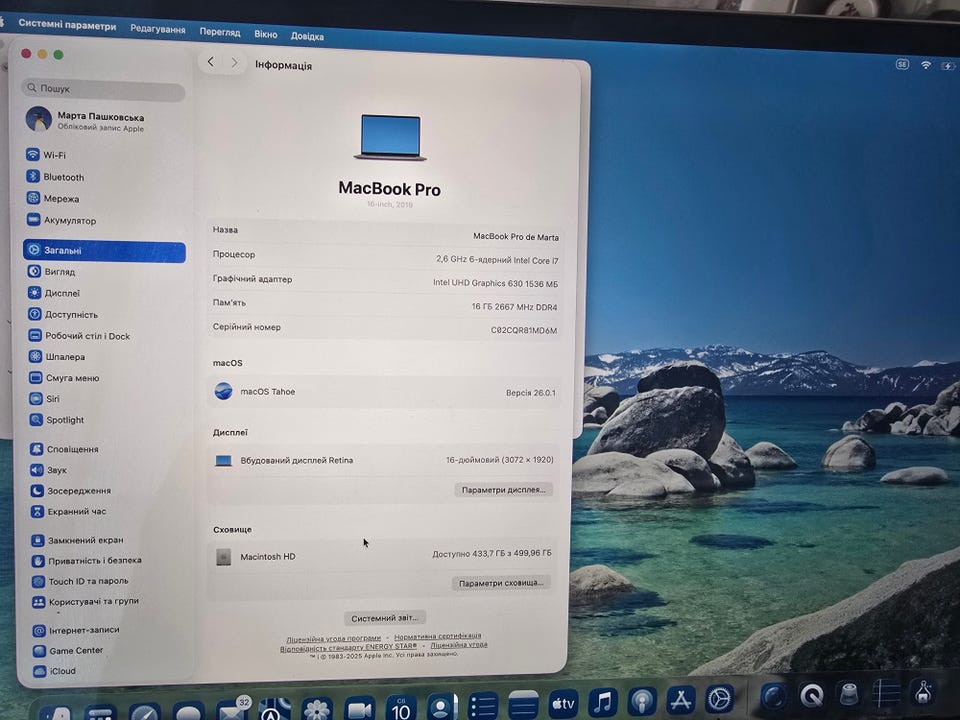Select the highlighted Загальні sidebar item
Viewport: 960px width, 720px height.
105,250
